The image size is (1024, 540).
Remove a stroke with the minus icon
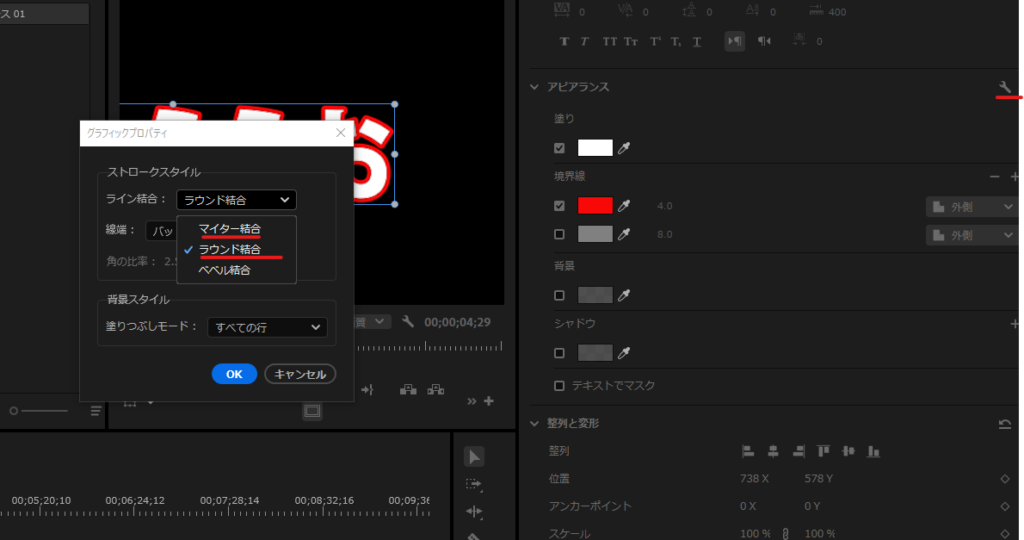click(x=995, y=177)
